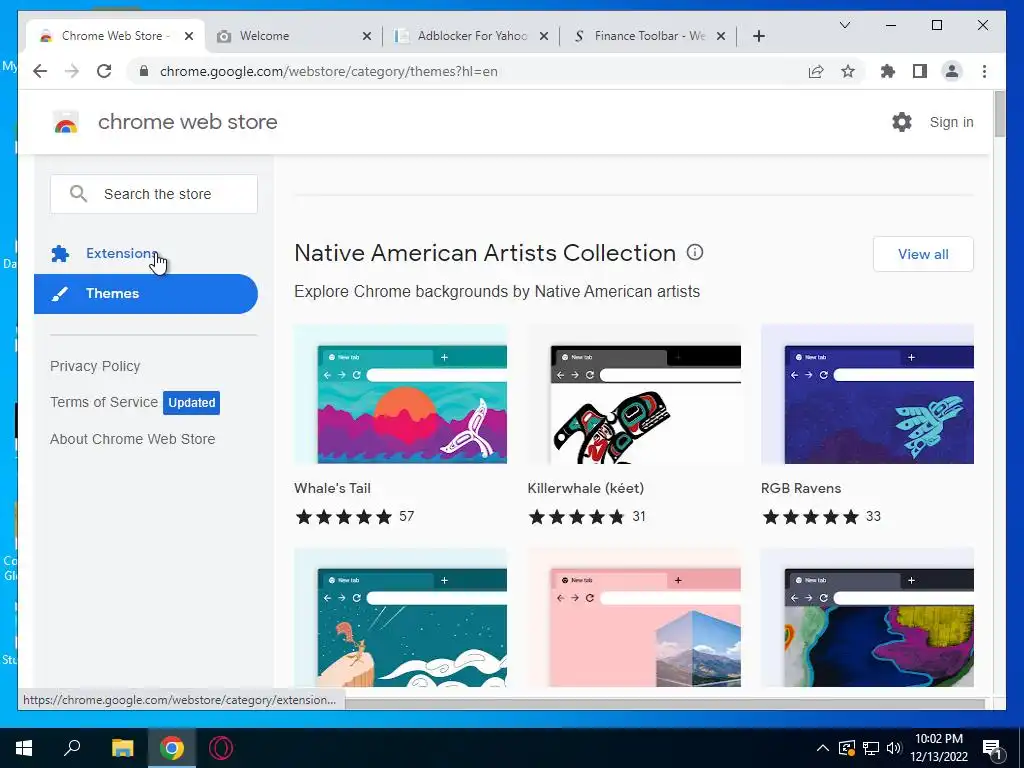View site information via lock icon
The width and height of the screenshot is (1024, 768).
click(144, 71)
